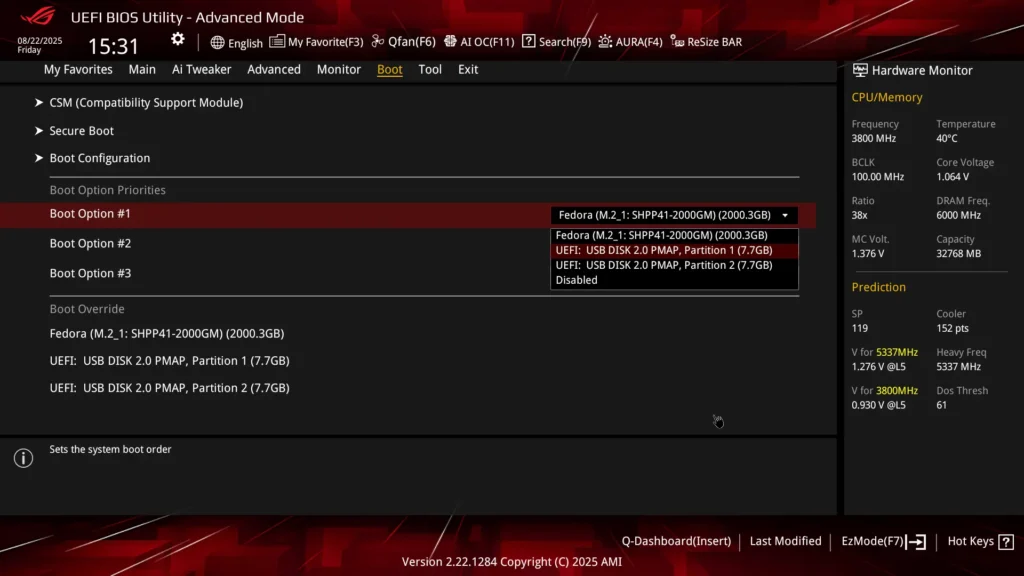
Task: Select the Boot tab
Action: pyautogui.click(x=390, y=69)
